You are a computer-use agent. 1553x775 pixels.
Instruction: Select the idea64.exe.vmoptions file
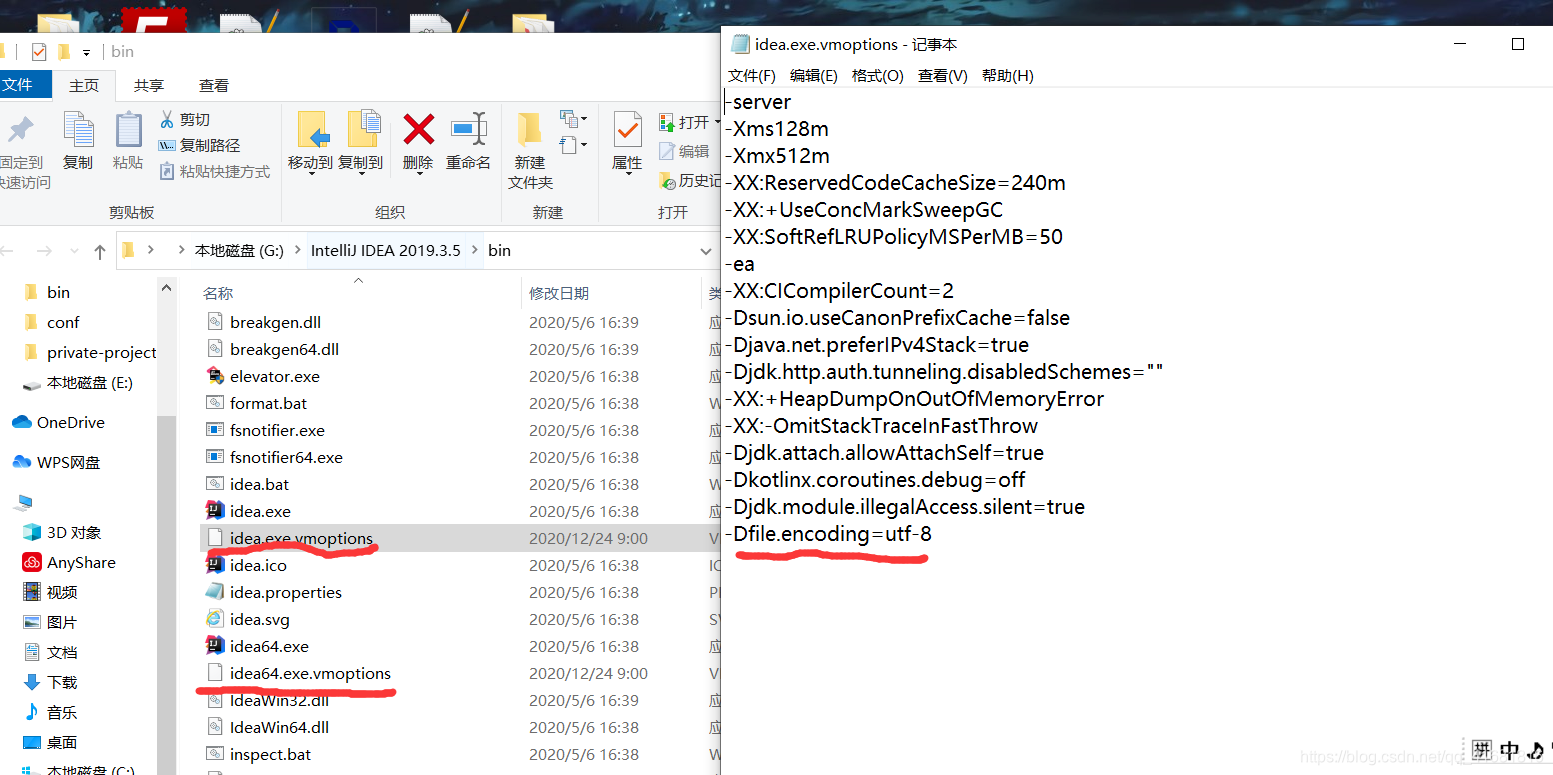310,673
